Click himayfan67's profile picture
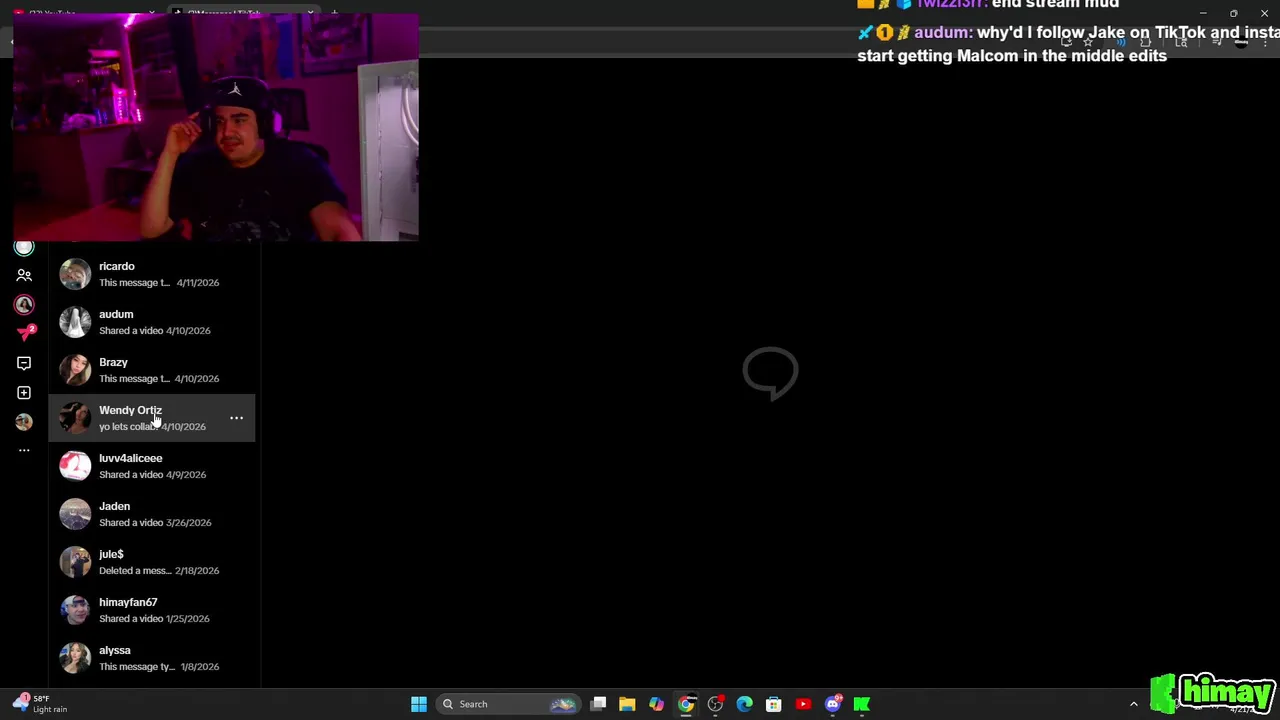The height and width of the screenshot is (720, 1280). tap(75, 610)
